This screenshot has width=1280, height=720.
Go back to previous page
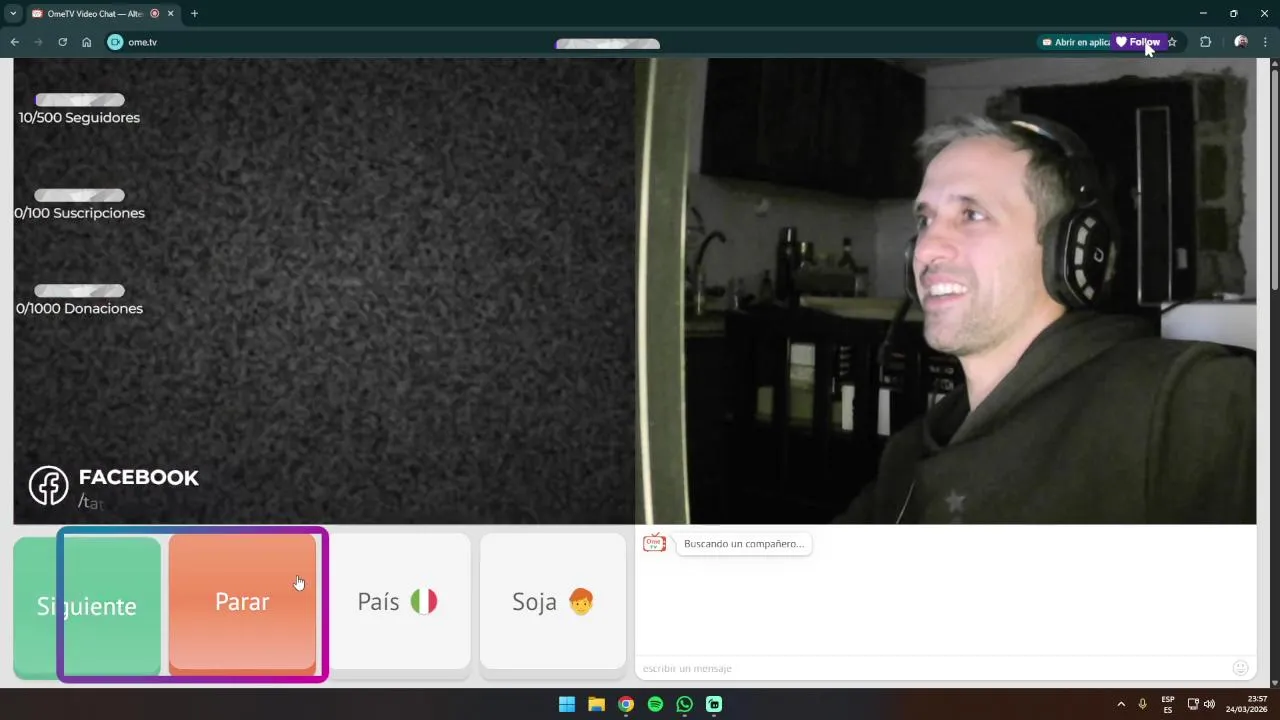pos(14,42)
